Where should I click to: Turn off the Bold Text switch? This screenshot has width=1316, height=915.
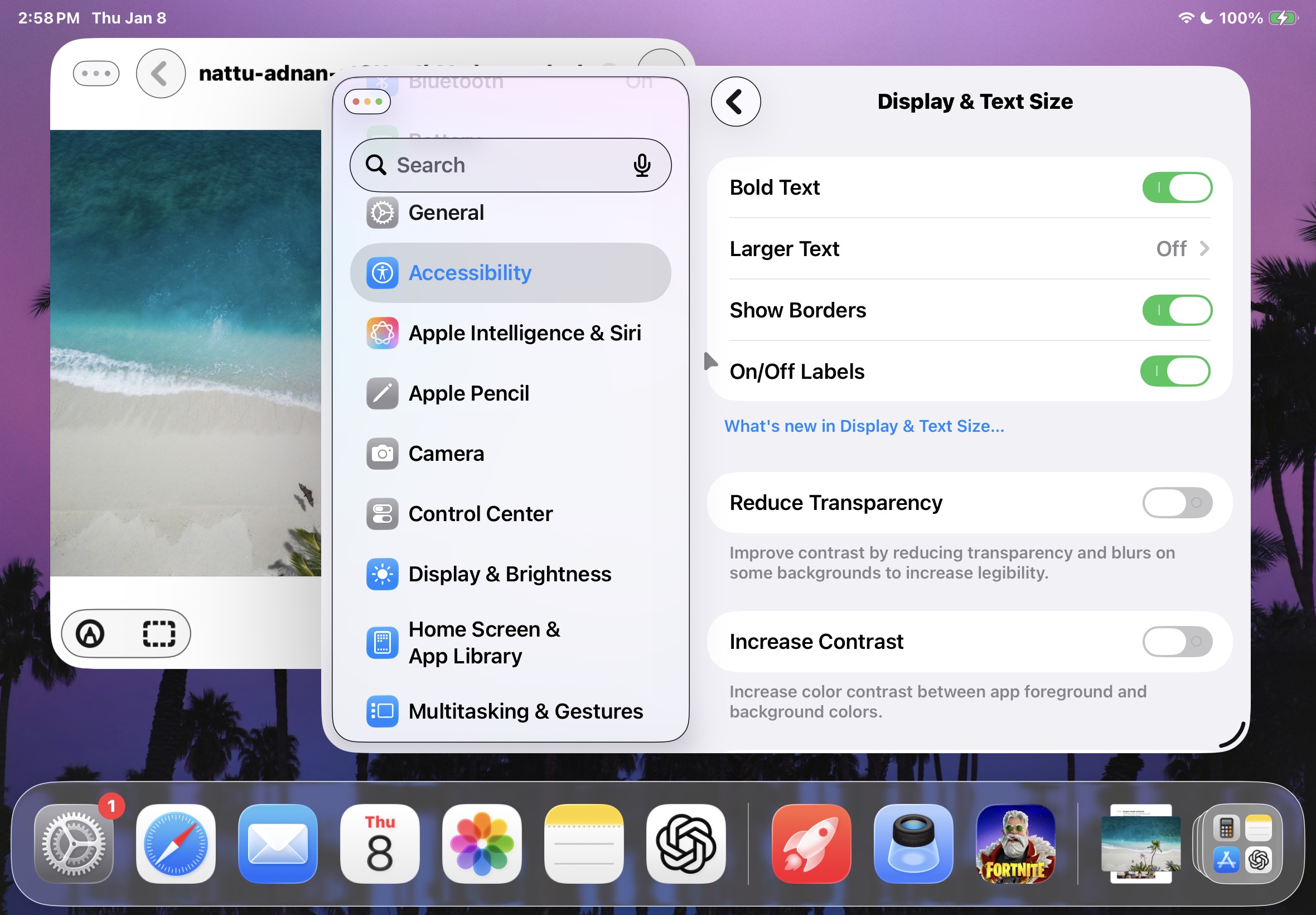(1176, 187)
